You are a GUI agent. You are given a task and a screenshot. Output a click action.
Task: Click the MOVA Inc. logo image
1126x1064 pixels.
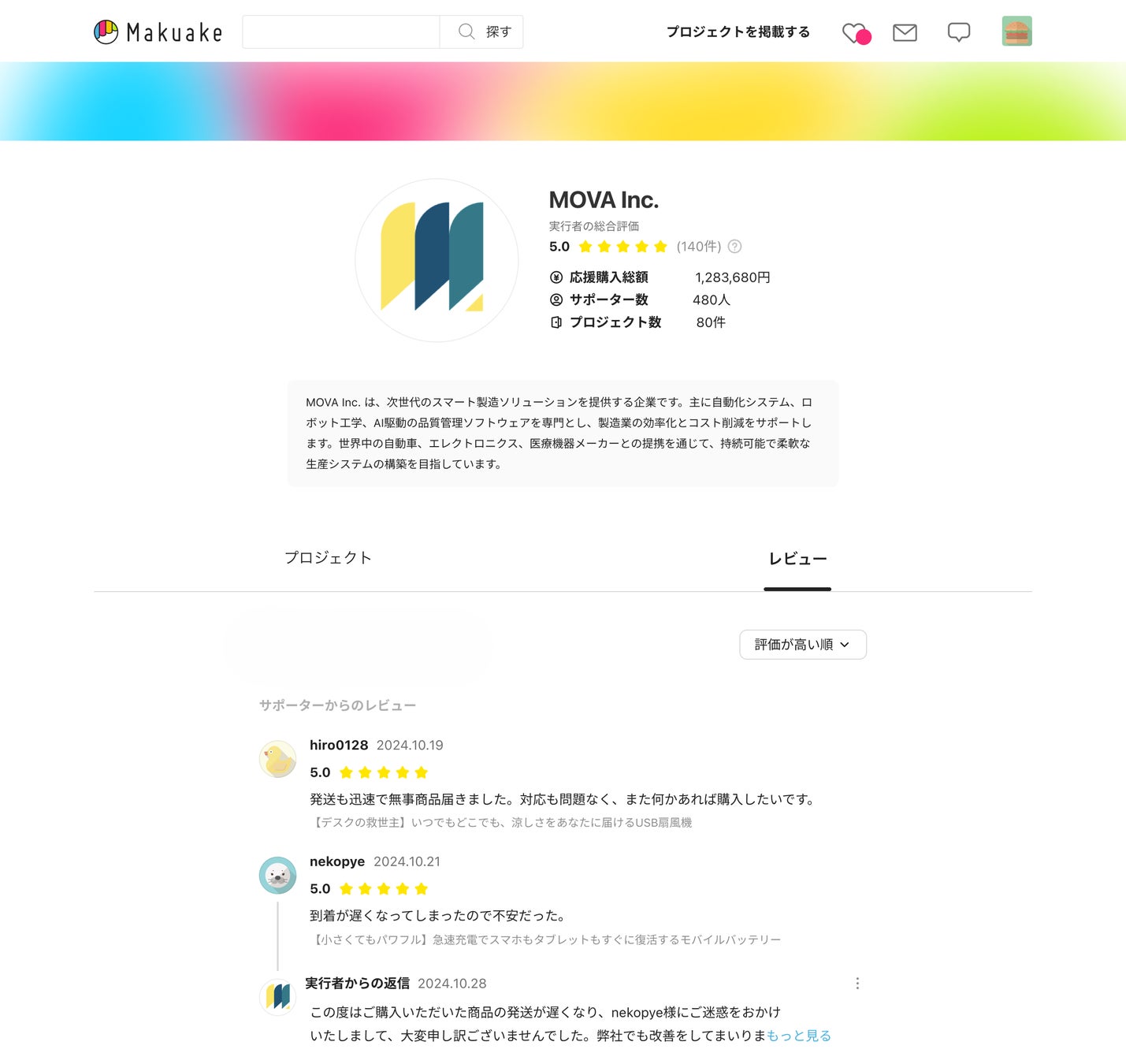437,260
